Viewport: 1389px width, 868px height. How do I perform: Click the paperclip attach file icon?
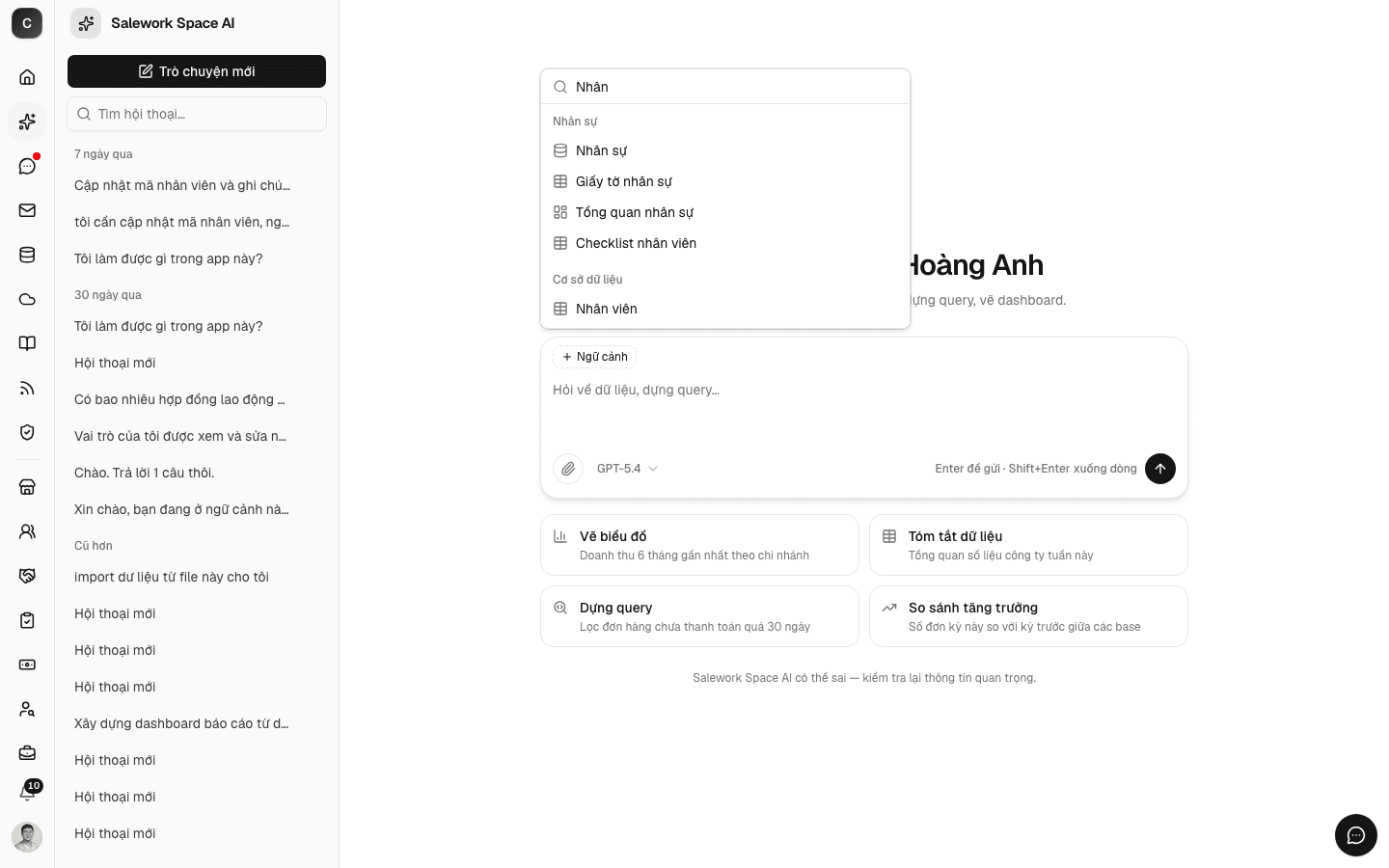pyautogui.click(x=568, y=469)
